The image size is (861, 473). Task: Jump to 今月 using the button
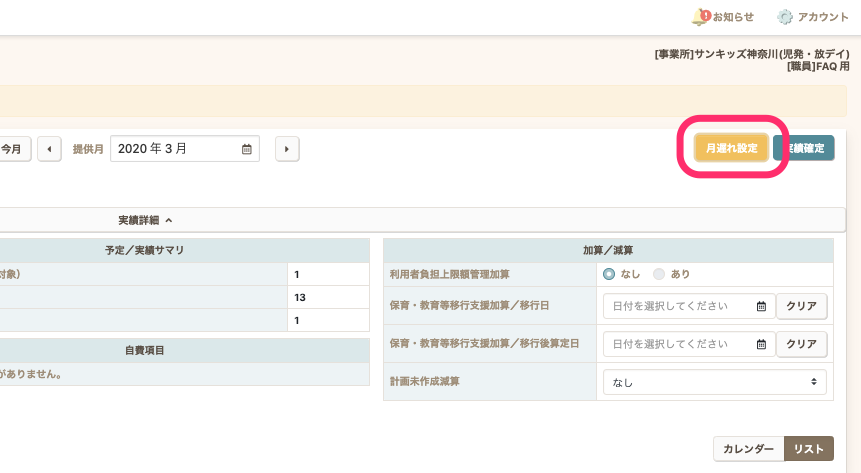click(13, 149)
